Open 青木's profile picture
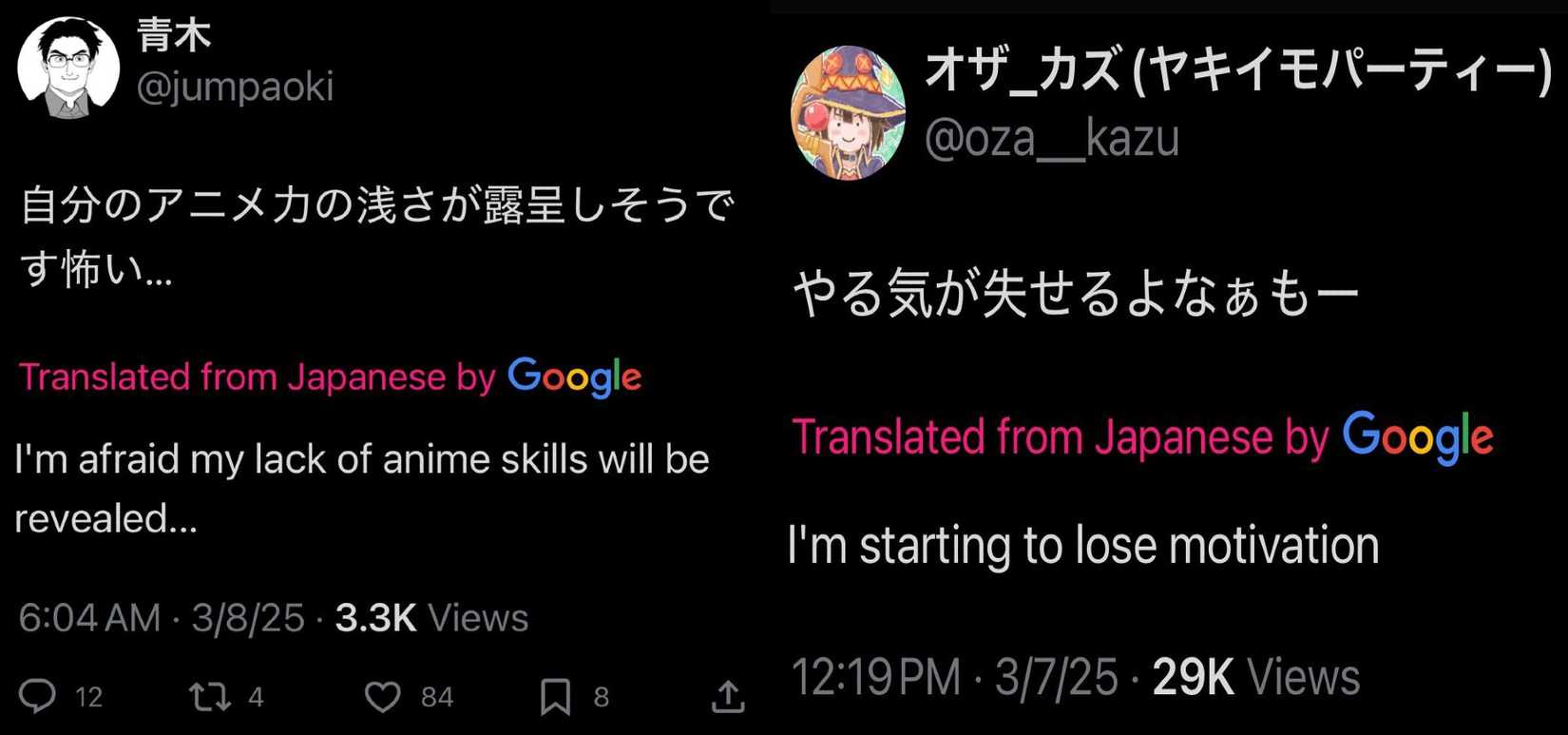This screenshot has height=735, width=1568. [x=68, y=67]
